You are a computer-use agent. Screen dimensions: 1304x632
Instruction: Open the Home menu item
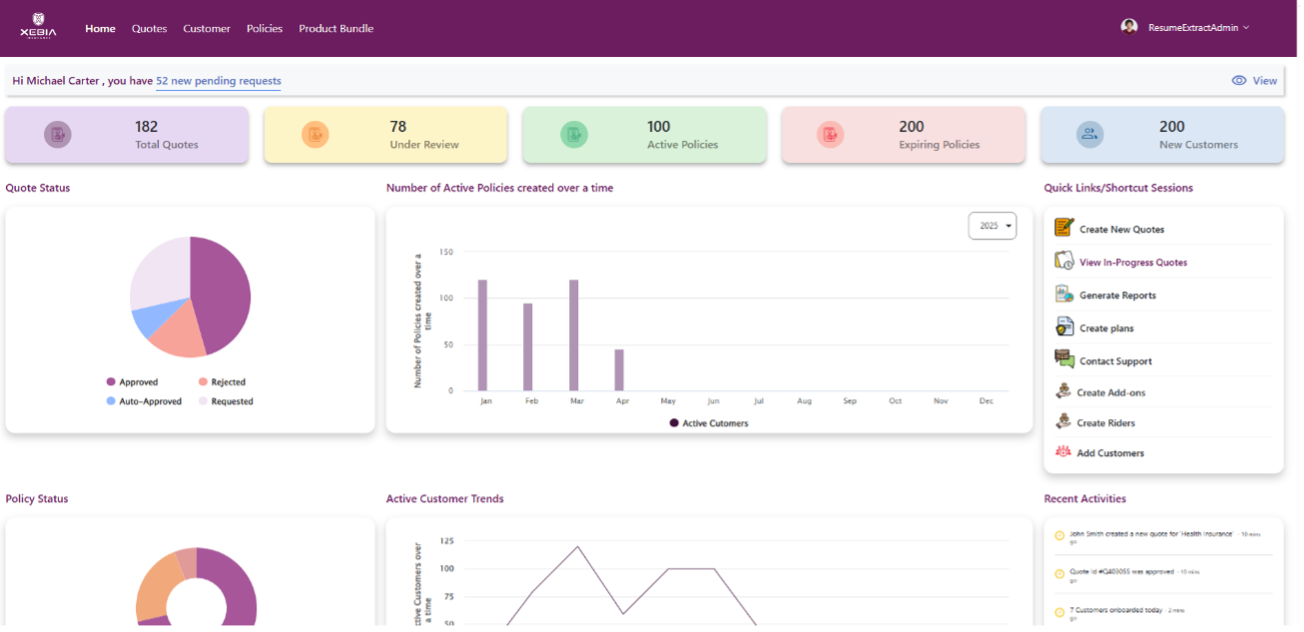click(100, 29)
